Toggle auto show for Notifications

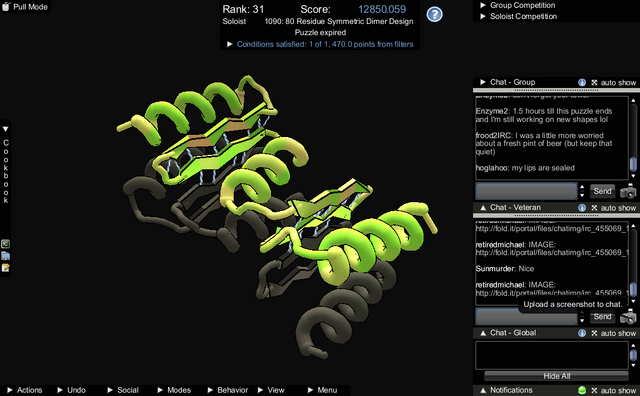613,390
